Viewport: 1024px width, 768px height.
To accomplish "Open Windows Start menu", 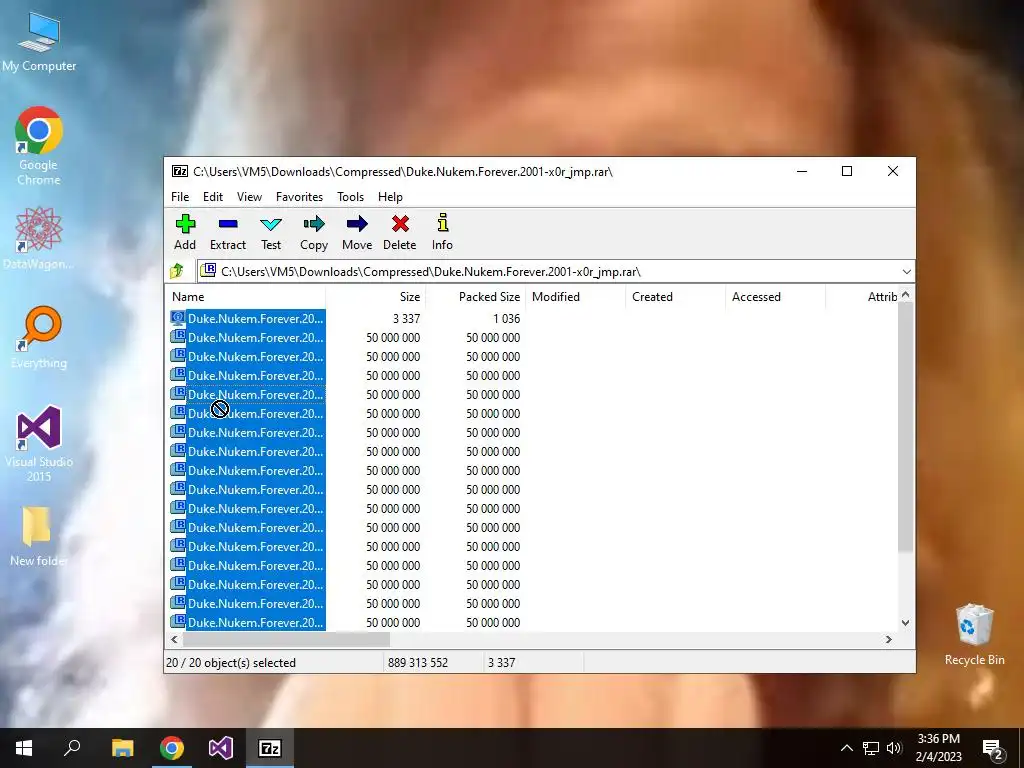I will click(24, 748).
